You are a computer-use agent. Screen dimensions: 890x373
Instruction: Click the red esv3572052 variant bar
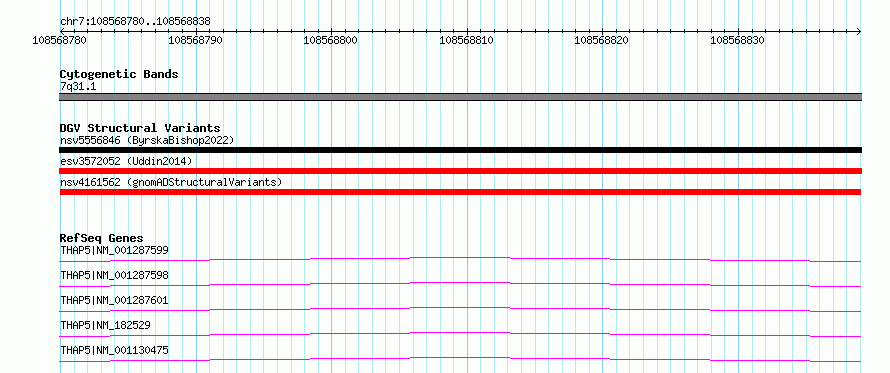tap(460, 171)
